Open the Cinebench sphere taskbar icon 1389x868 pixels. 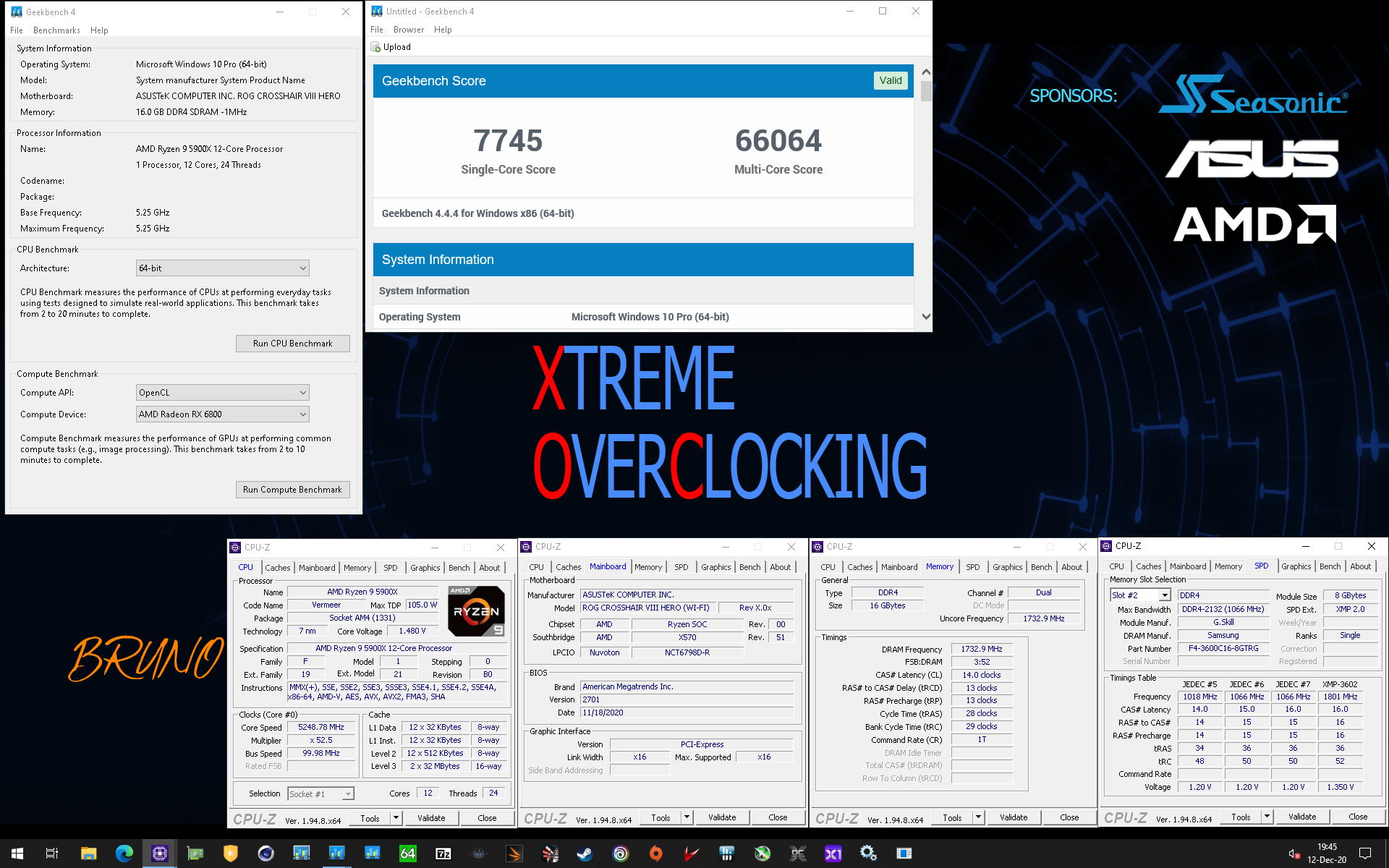tap(266, 854)
